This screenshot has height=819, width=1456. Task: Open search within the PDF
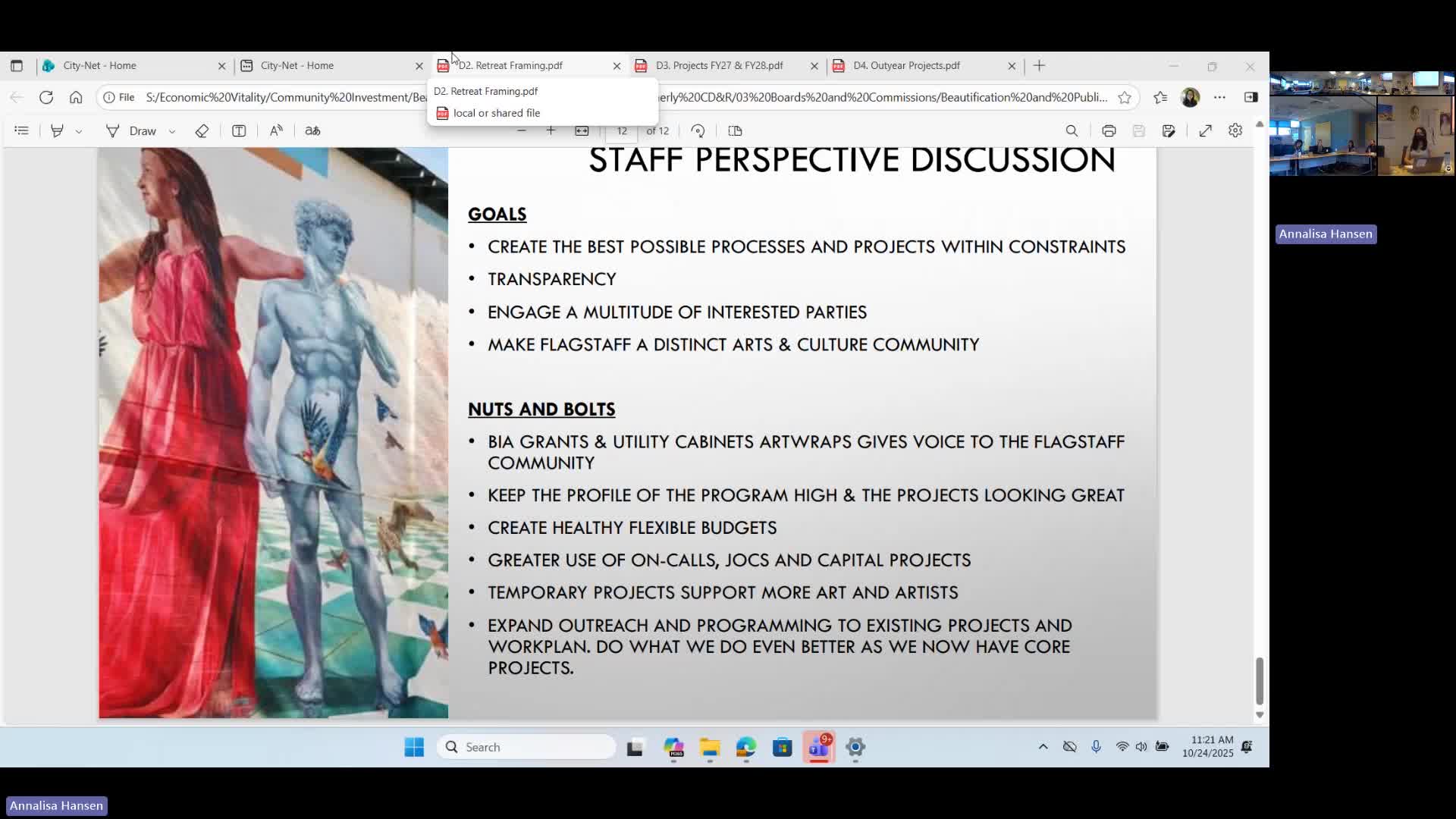[1072, 130]
